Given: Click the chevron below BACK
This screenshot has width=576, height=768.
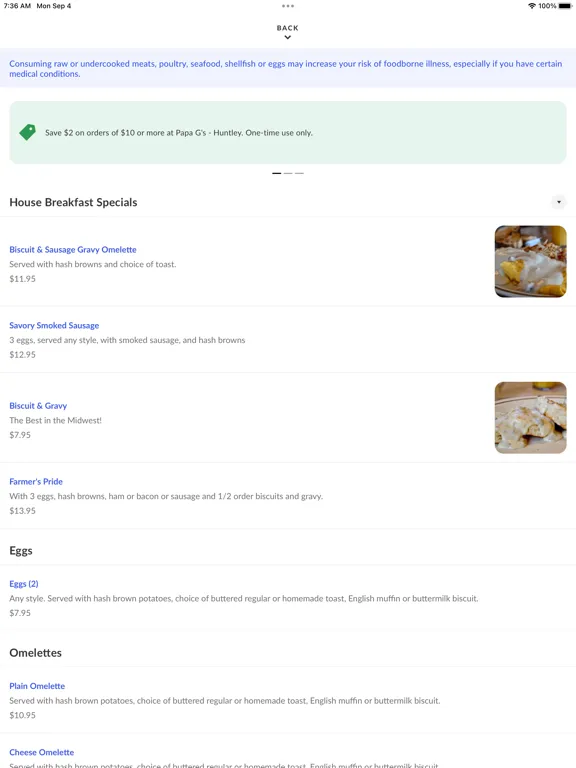Looking at the screenshot, I should pos(288,37).
